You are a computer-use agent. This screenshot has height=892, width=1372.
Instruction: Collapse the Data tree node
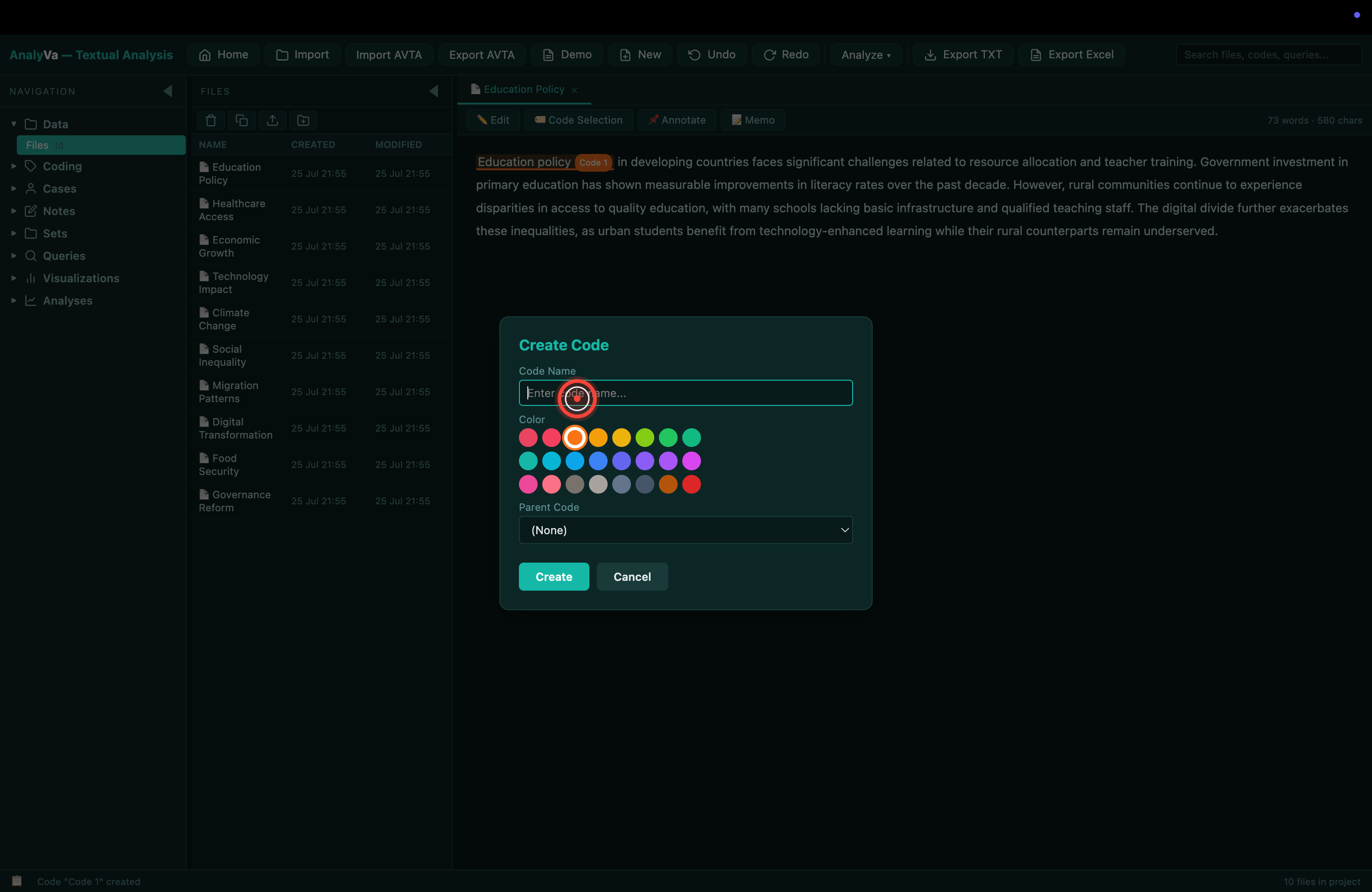tap(14, 124)
